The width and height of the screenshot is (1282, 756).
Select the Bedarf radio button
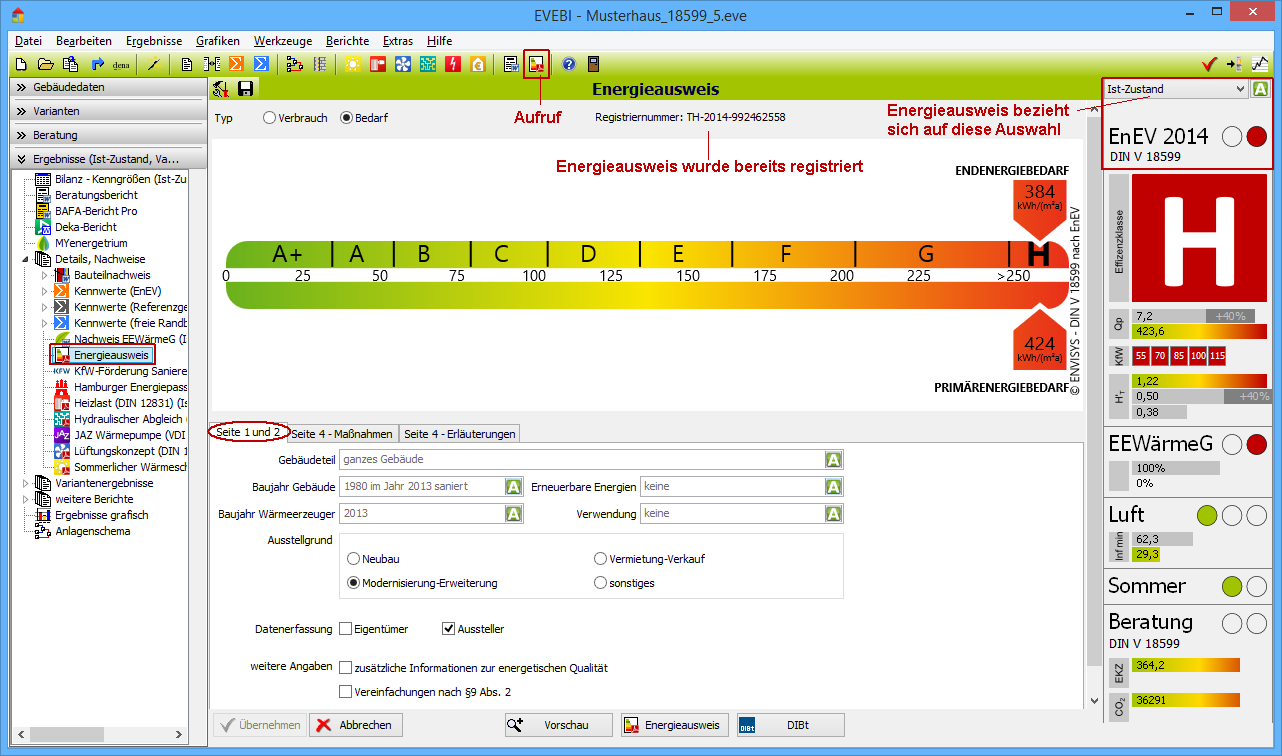[x=347, y=118]
